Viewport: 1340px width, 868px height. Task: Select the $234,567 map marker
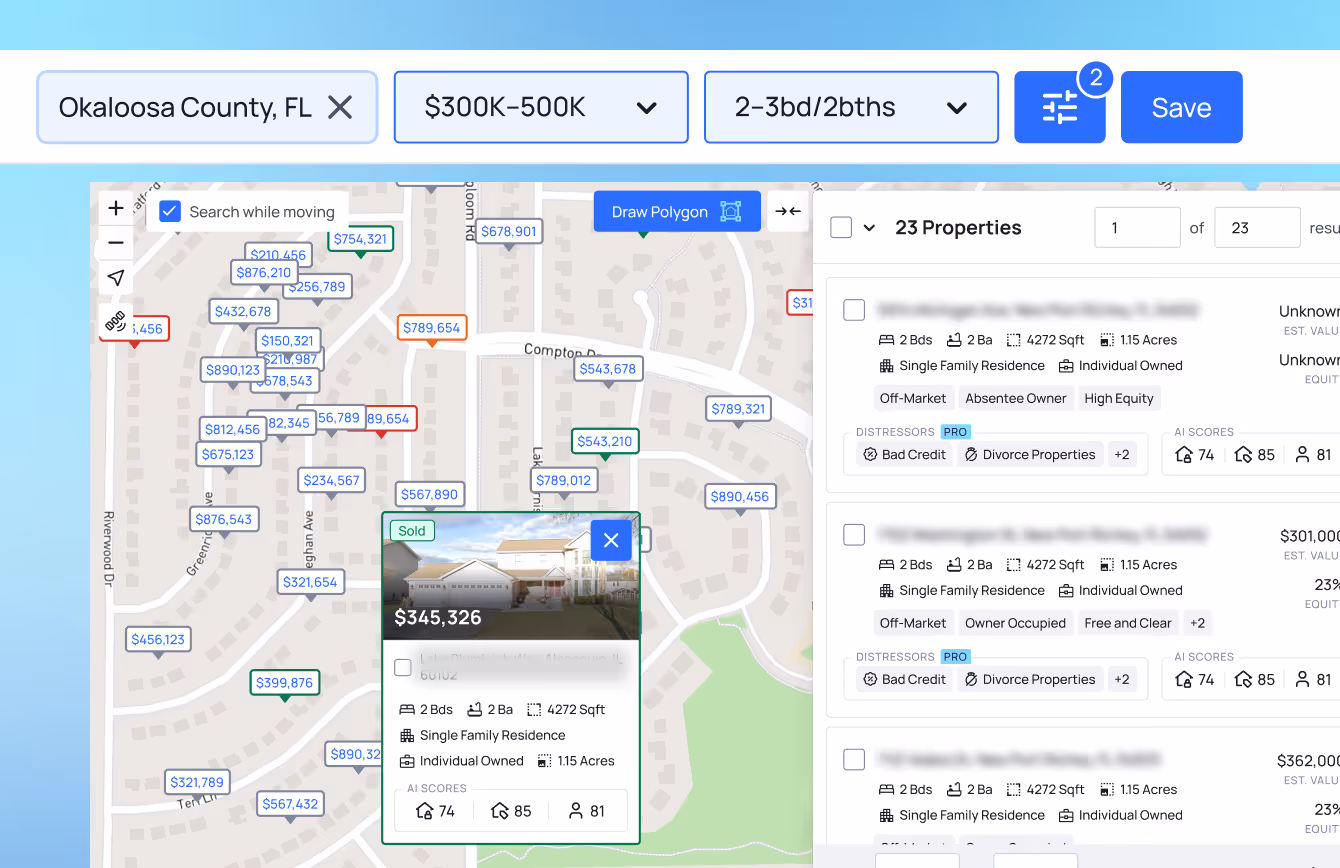click(x=332, y=481)
